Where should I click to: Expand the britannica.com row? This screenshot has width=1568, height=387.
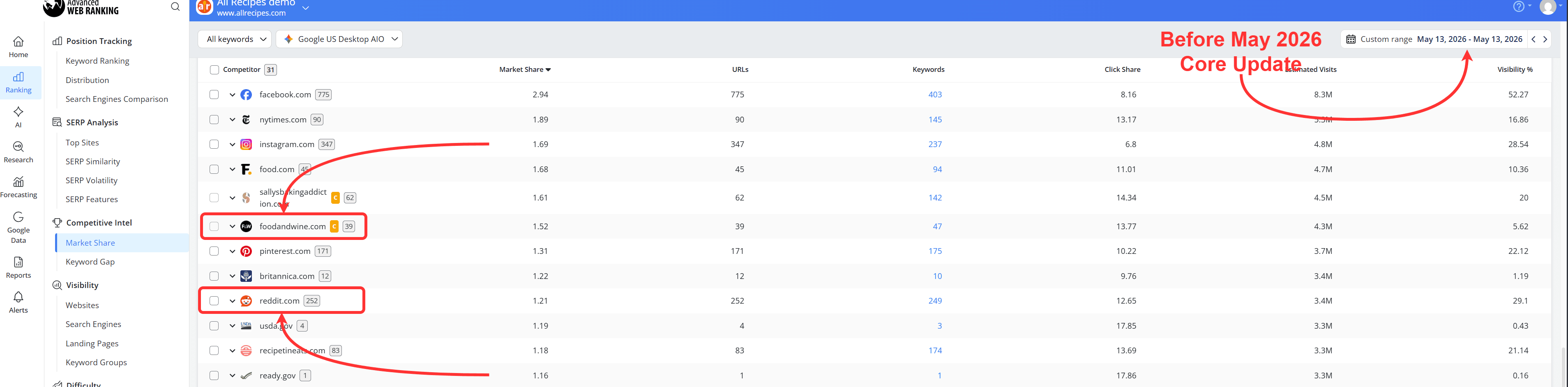232,276
